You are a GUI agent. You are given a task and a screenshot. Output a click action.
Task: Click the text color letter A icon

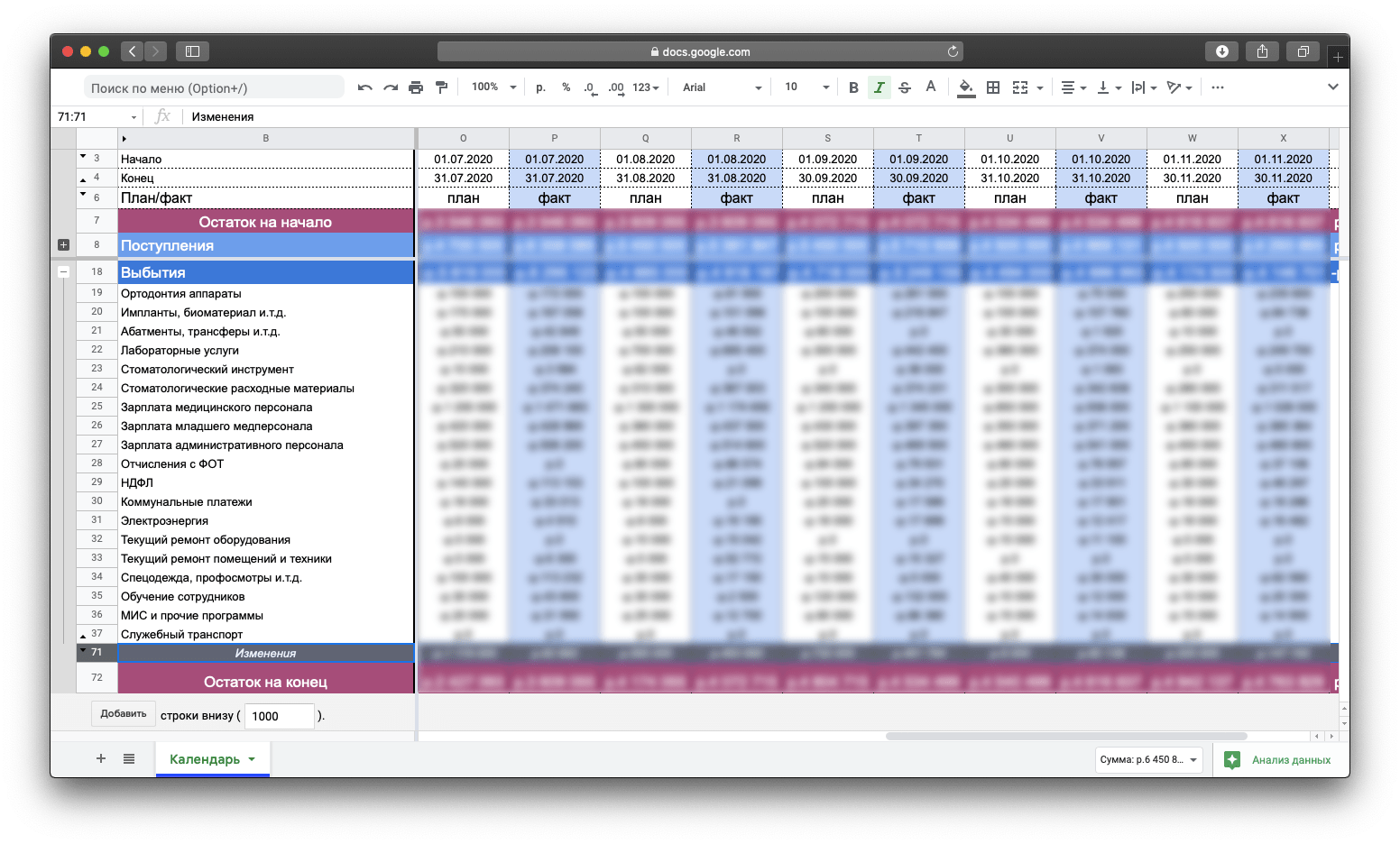tap(931, 87)
